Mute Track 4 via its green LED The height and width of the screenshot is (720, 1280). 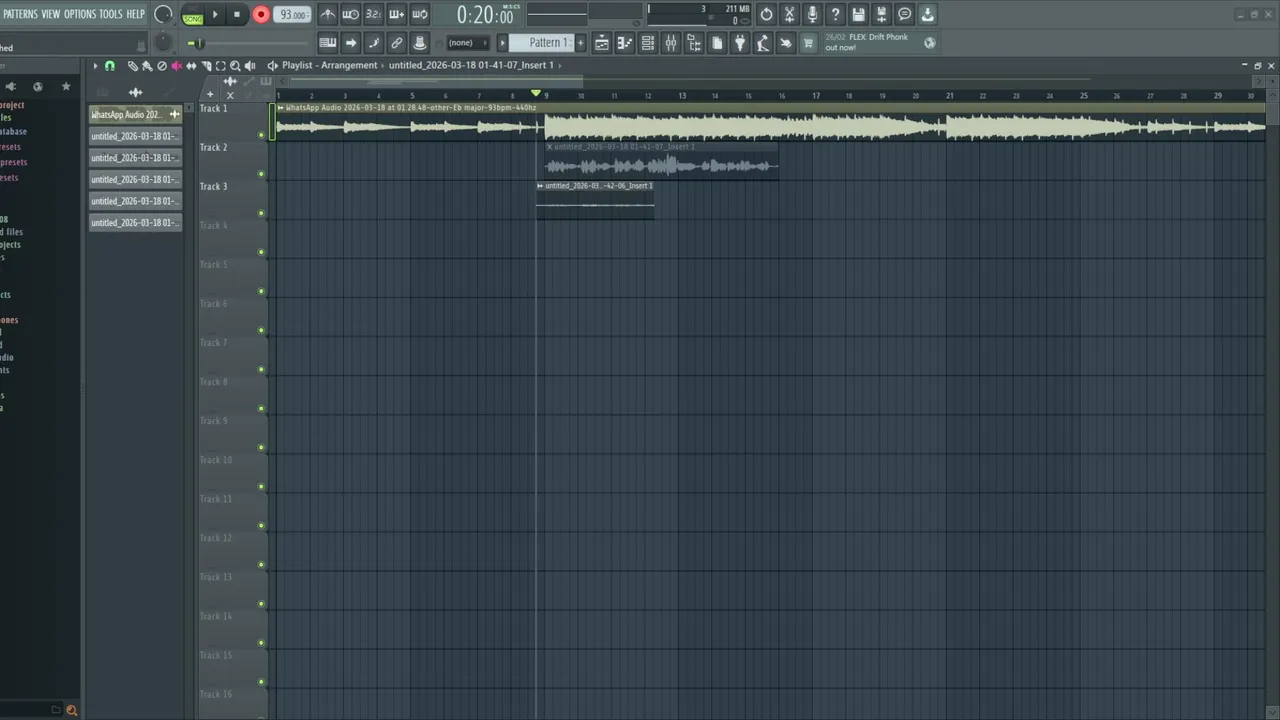pyautogui.click(x=262, y=252)
